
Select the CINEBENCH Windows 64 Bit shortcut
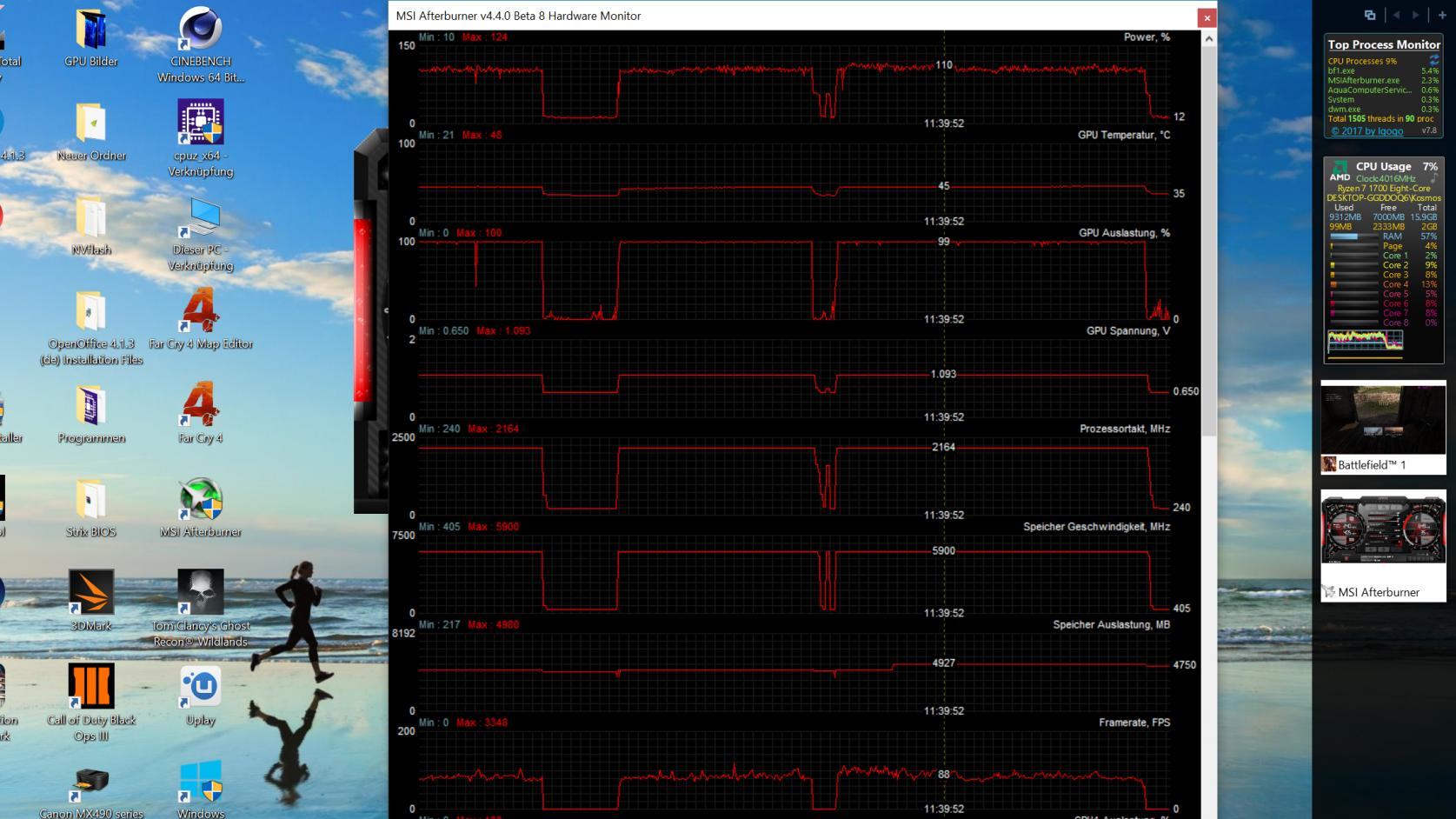click(201, 30)
